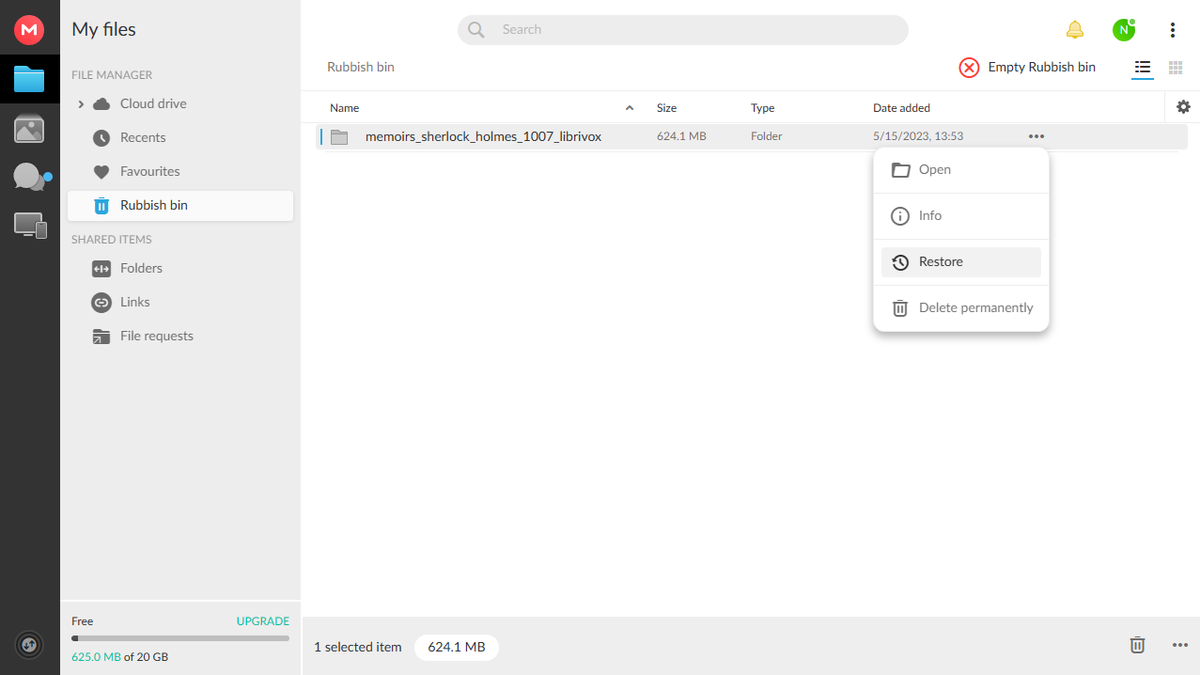Screen dimensions: 1200x675
Task: Open the devices/backups section in the rail
Action: (x=29, y=225)
